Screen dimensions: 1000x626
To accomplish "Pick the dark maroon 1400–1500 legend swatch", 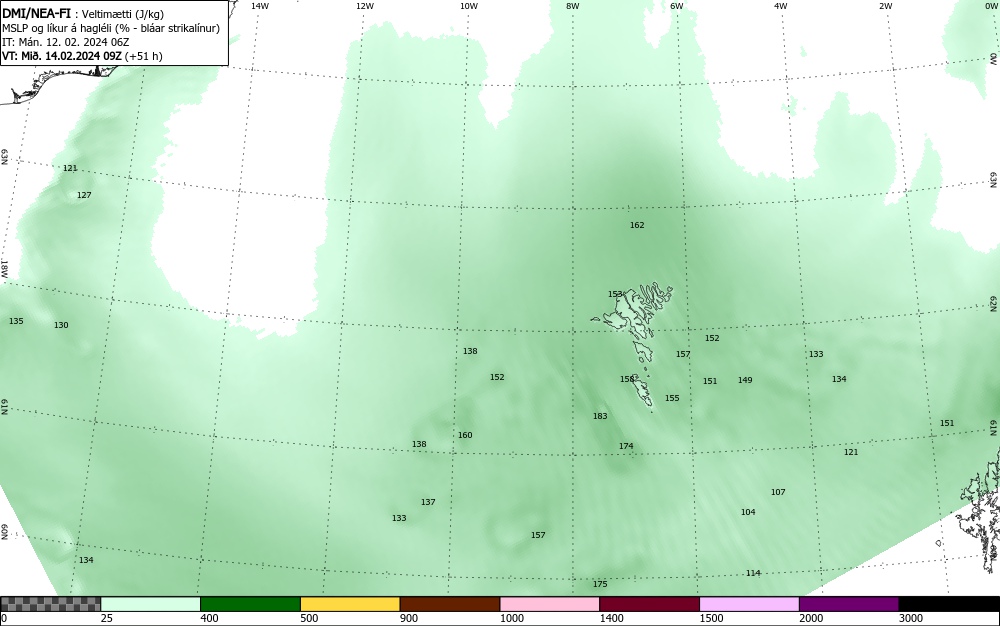I will tap(649, 604).
